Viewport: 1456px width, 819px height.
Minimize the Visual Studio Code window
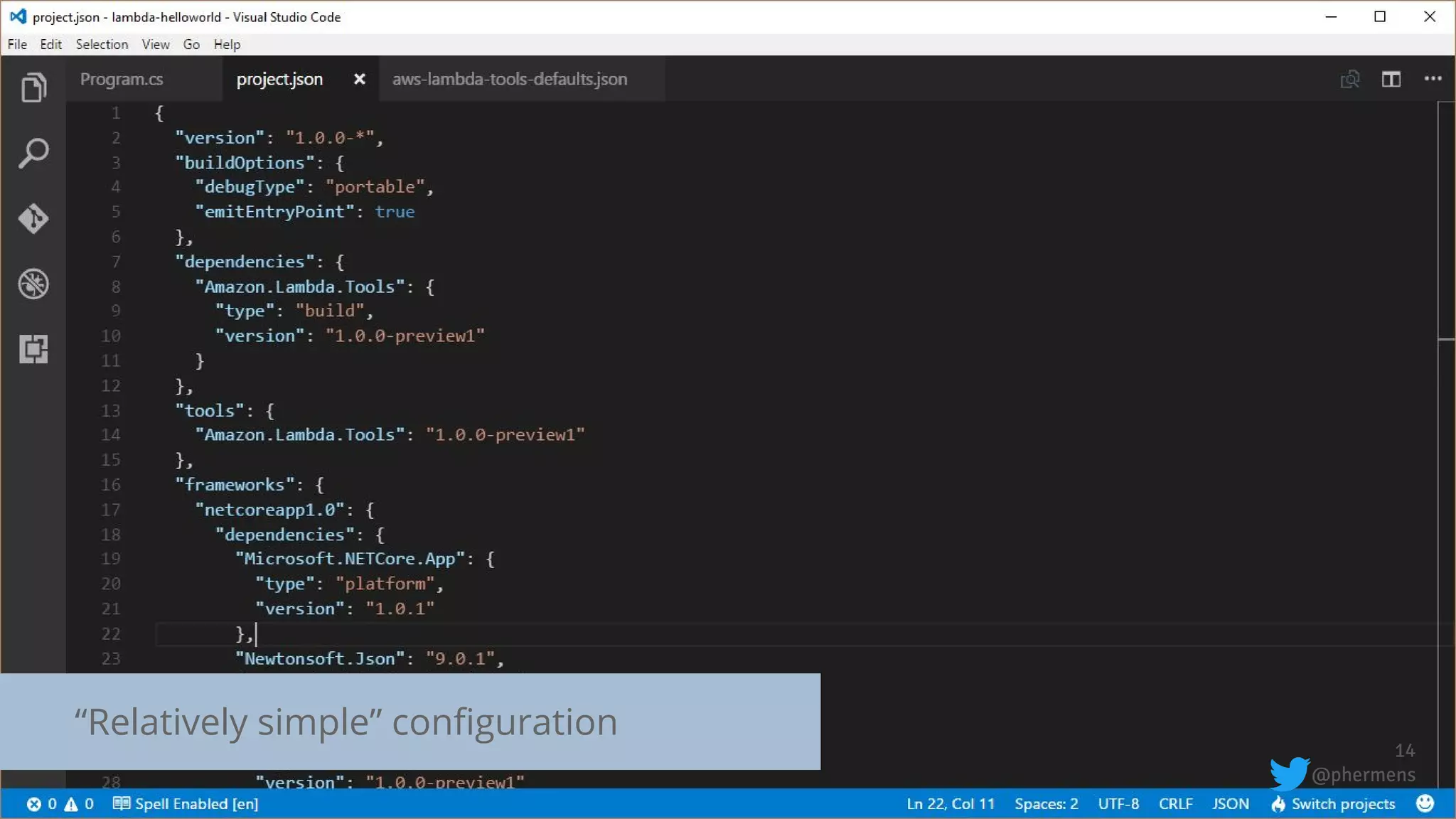(1332, 16)
